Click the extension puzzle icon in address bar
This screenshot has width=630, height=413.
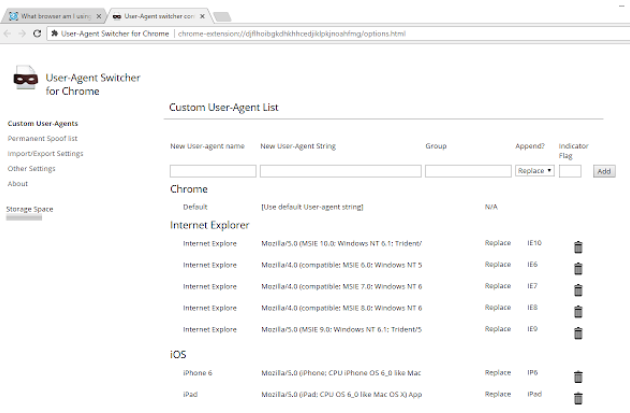pyautogui.click(x=55, y=34)
